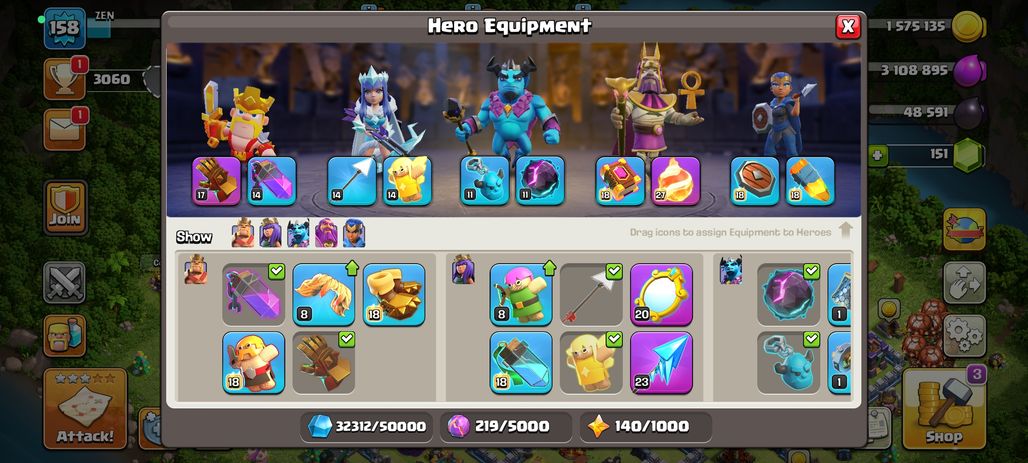Viewport: 1028px width, 463px height.
Task: Open the Shop button
Action: 944,409
